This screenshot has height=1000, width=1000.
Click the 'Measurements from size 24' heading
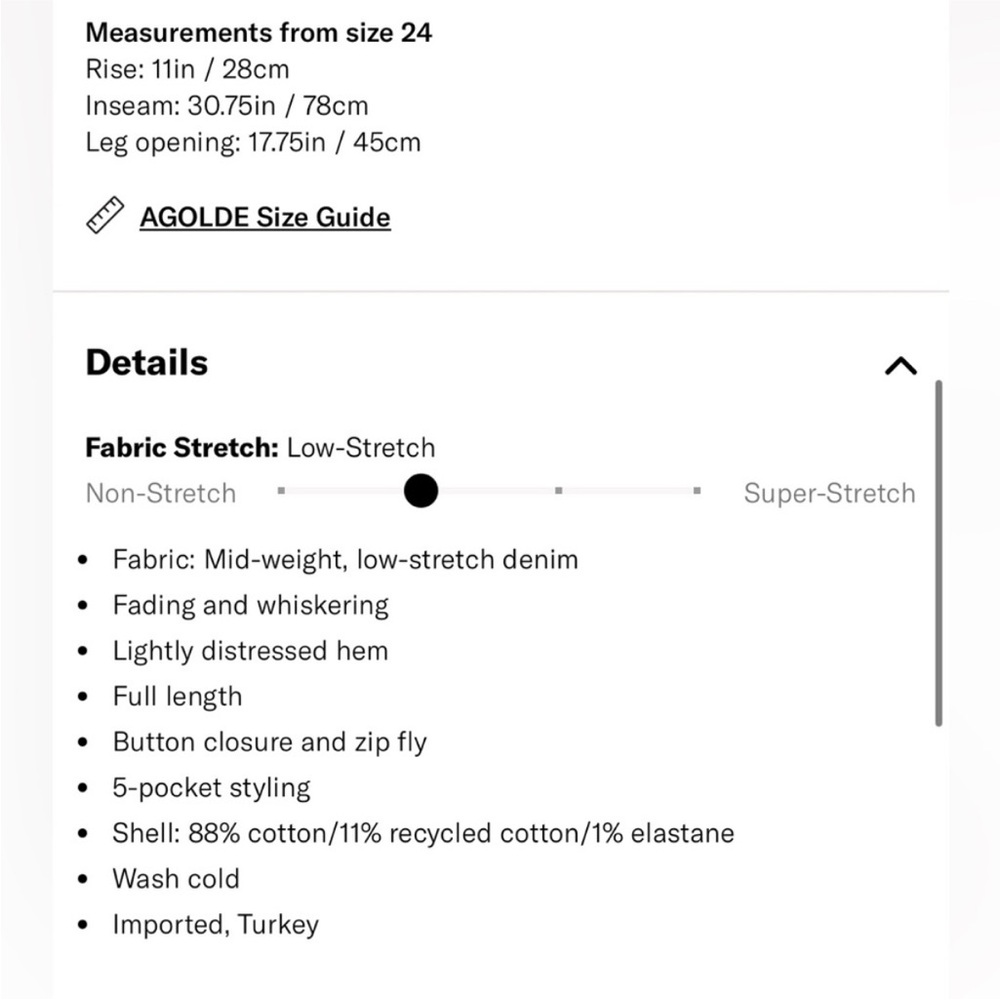click(x=259, y=32)
